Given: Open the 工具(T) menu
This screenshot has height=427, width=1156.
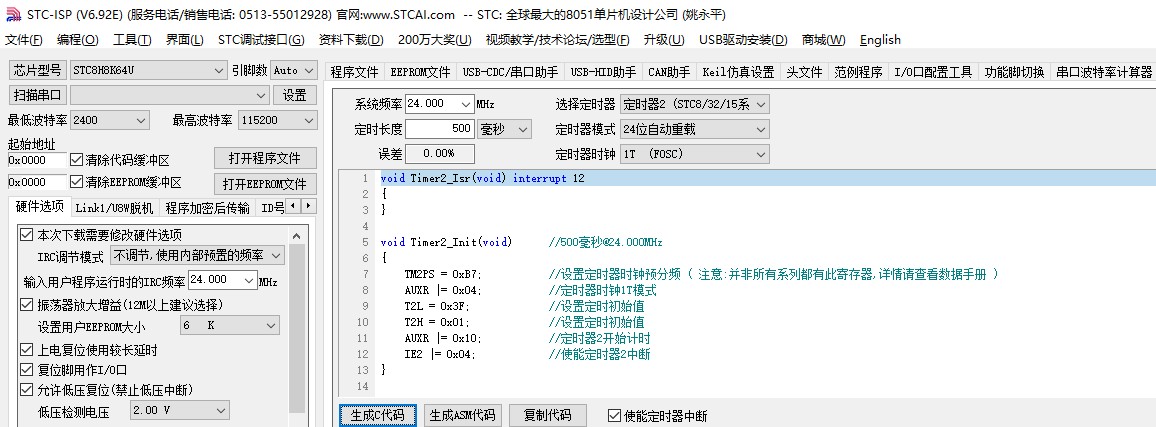Looking at the screenshot, I should (132, 40).
